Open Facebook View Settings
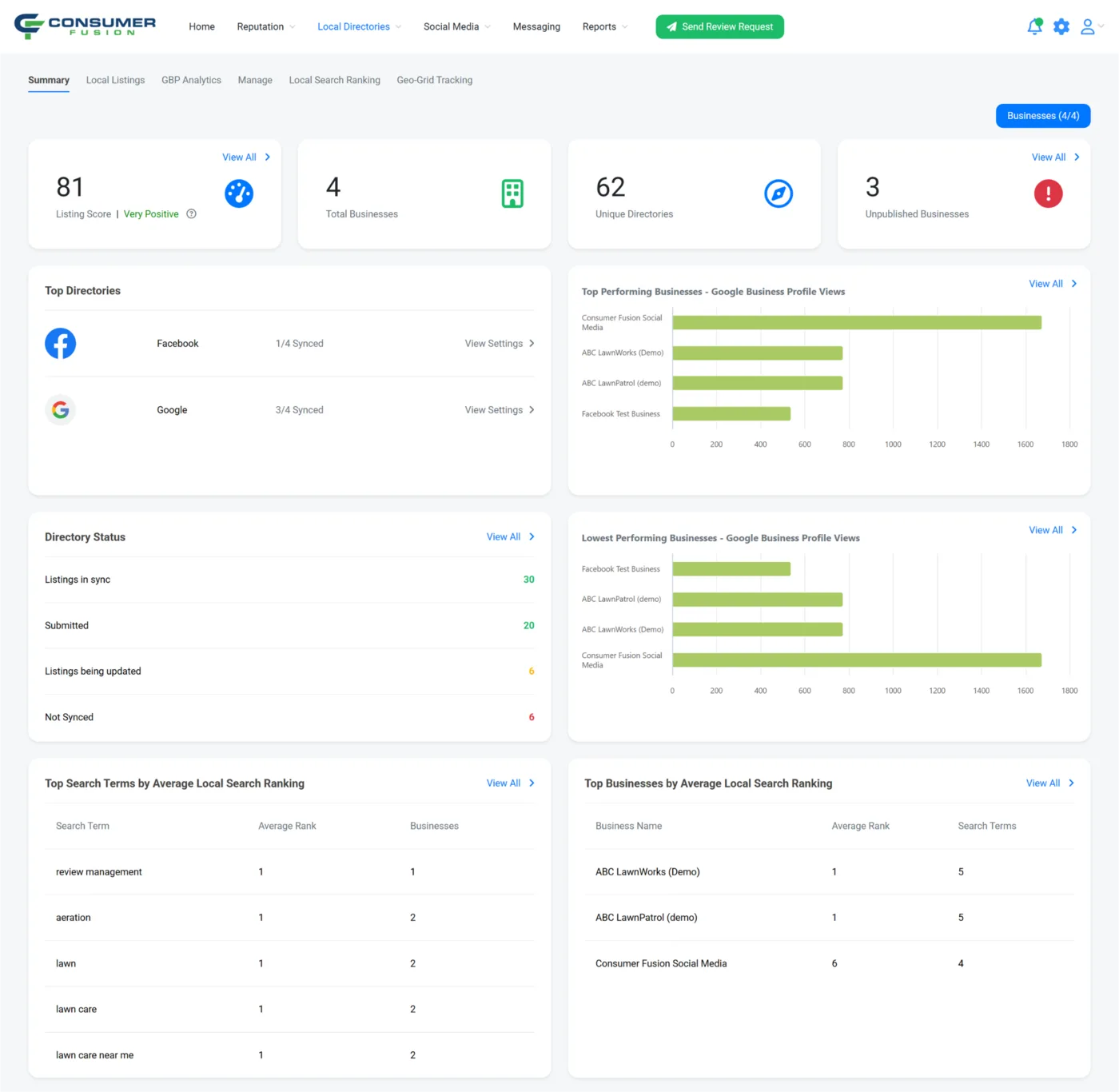 (500, 344)
